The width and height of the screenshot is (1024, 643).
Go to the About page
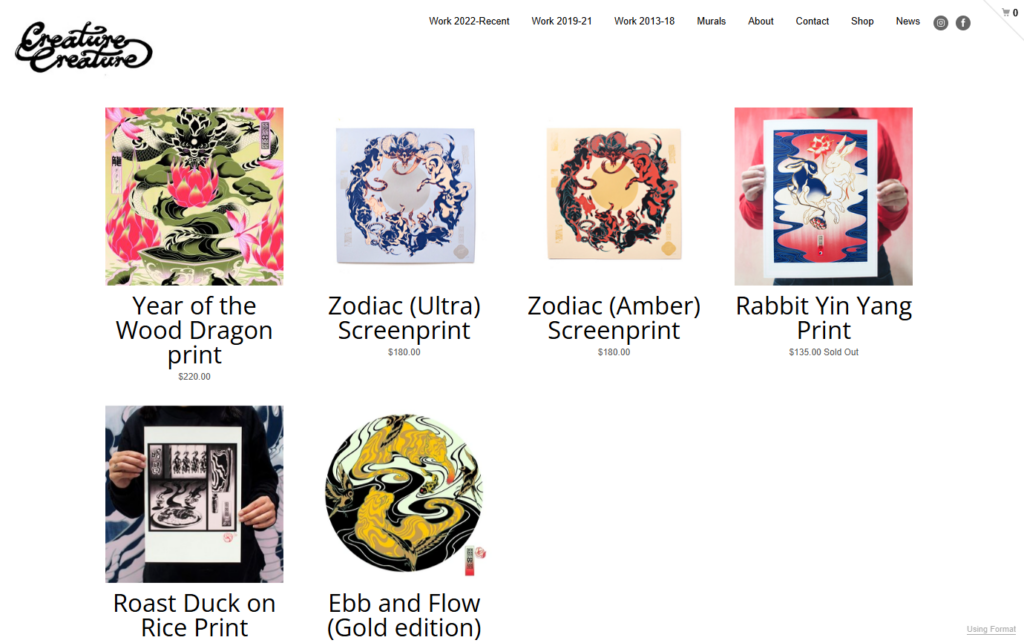pos(761,21)
